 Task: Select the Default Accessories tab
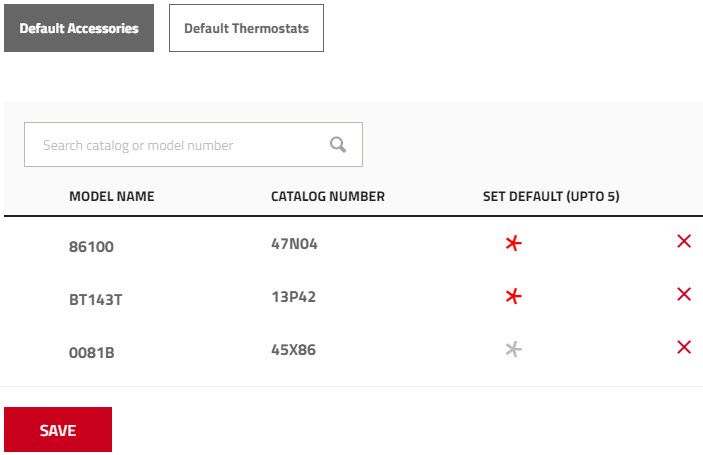[x=79, y=28]
